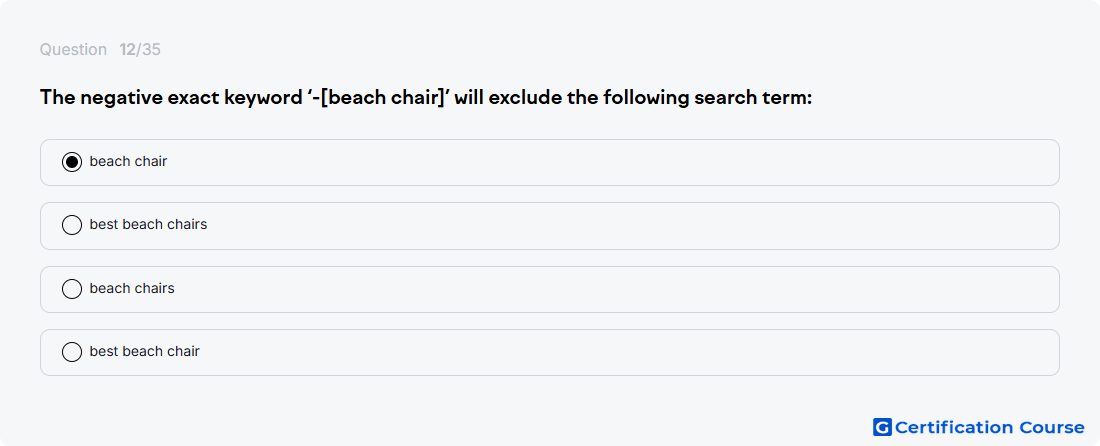Click the 'Question' label at top

pos(73,49)
